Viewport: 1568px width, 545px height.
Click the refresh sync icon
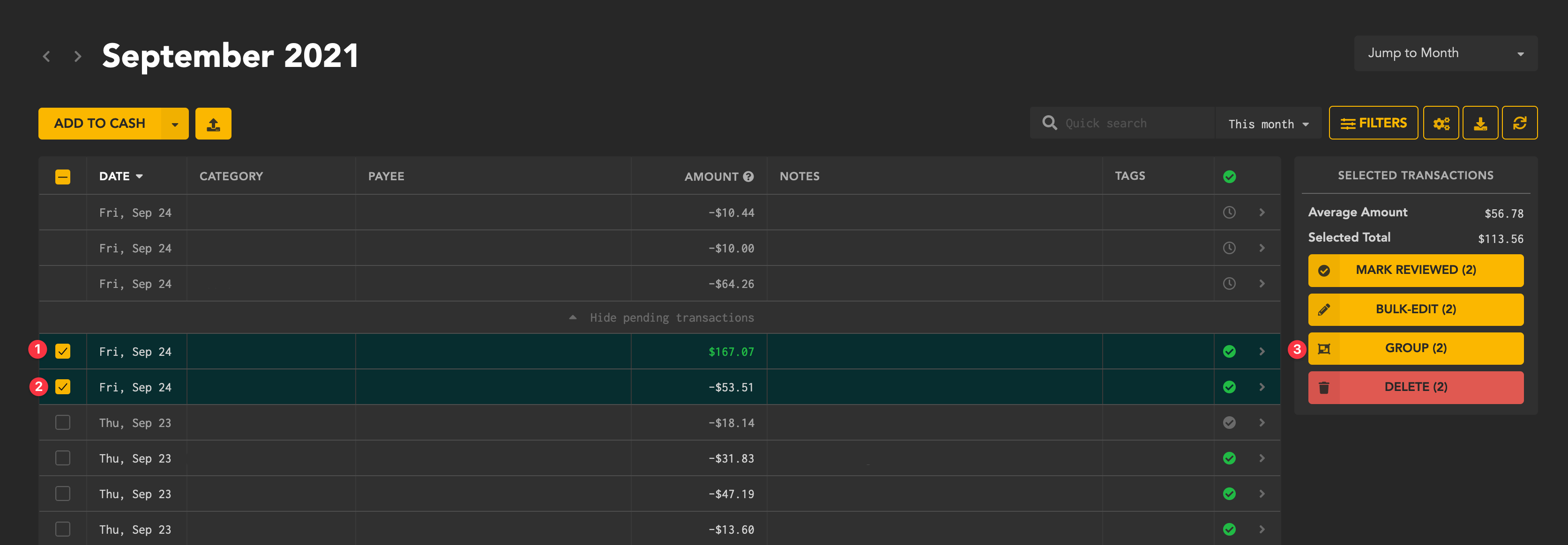coord(1519,124)
